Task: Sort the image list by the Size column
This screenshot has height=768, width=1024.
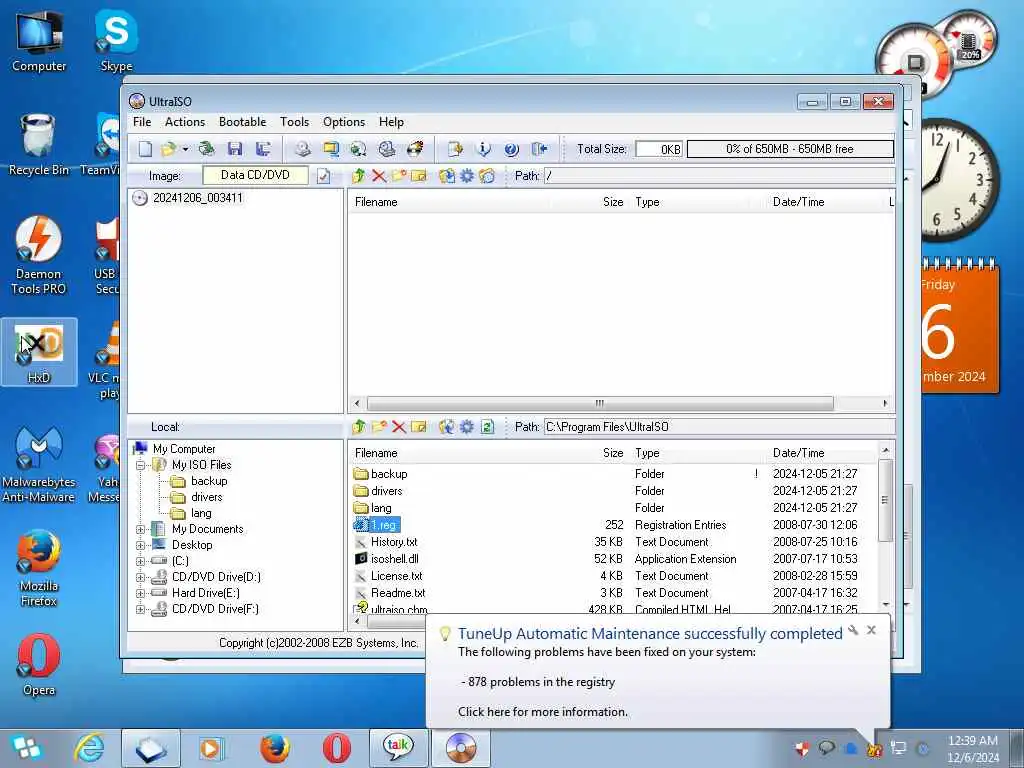Action: 613,202
